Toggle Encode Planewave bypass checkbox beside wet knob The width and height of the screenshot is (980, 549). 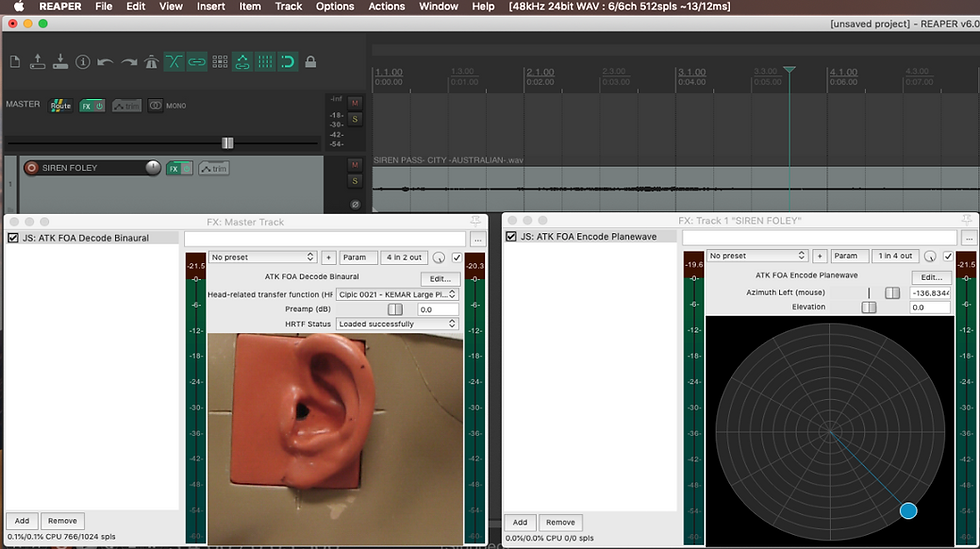[x=948, y=256]
